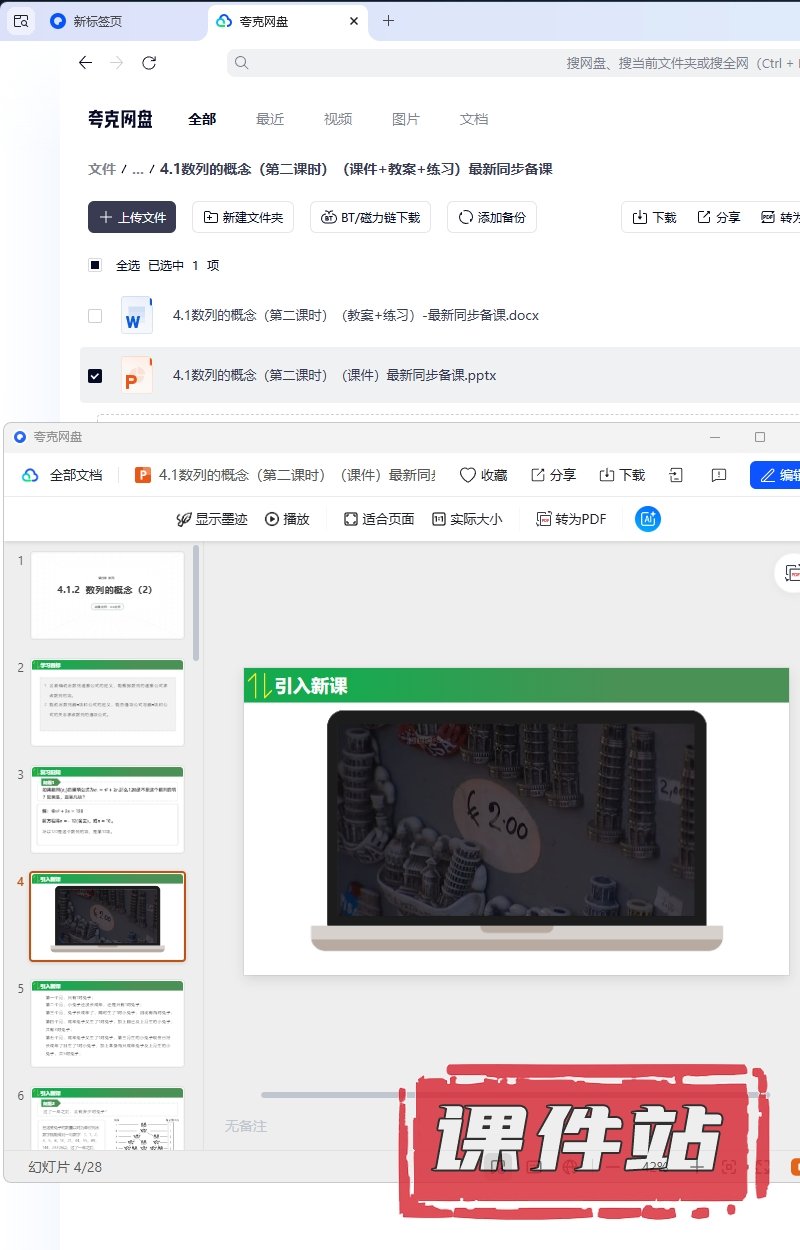Screen dimensions: 800x1250
Task: Reload the page with the browser refresh icon
Action: pos(149,63)
